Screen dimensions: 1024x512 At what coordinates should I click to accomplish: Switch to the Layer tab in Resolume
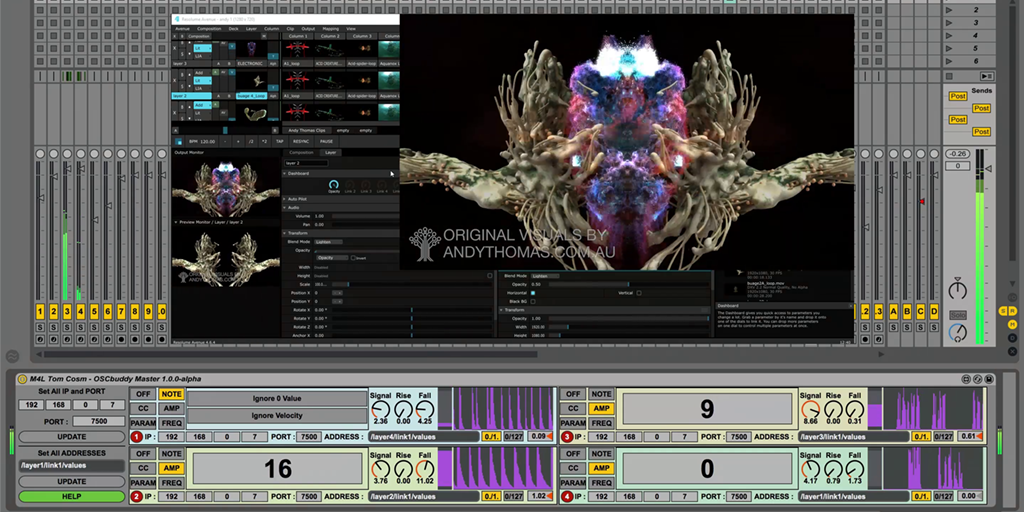click(x=331, y=152)
